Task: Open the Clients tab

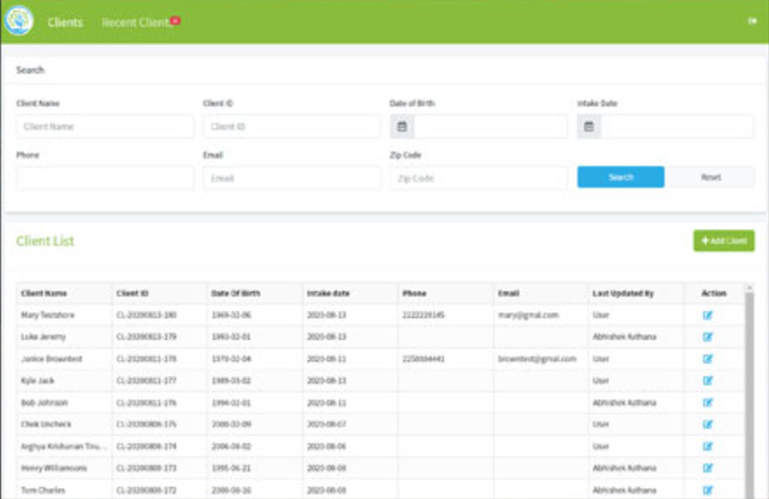Action: (65, 22)
